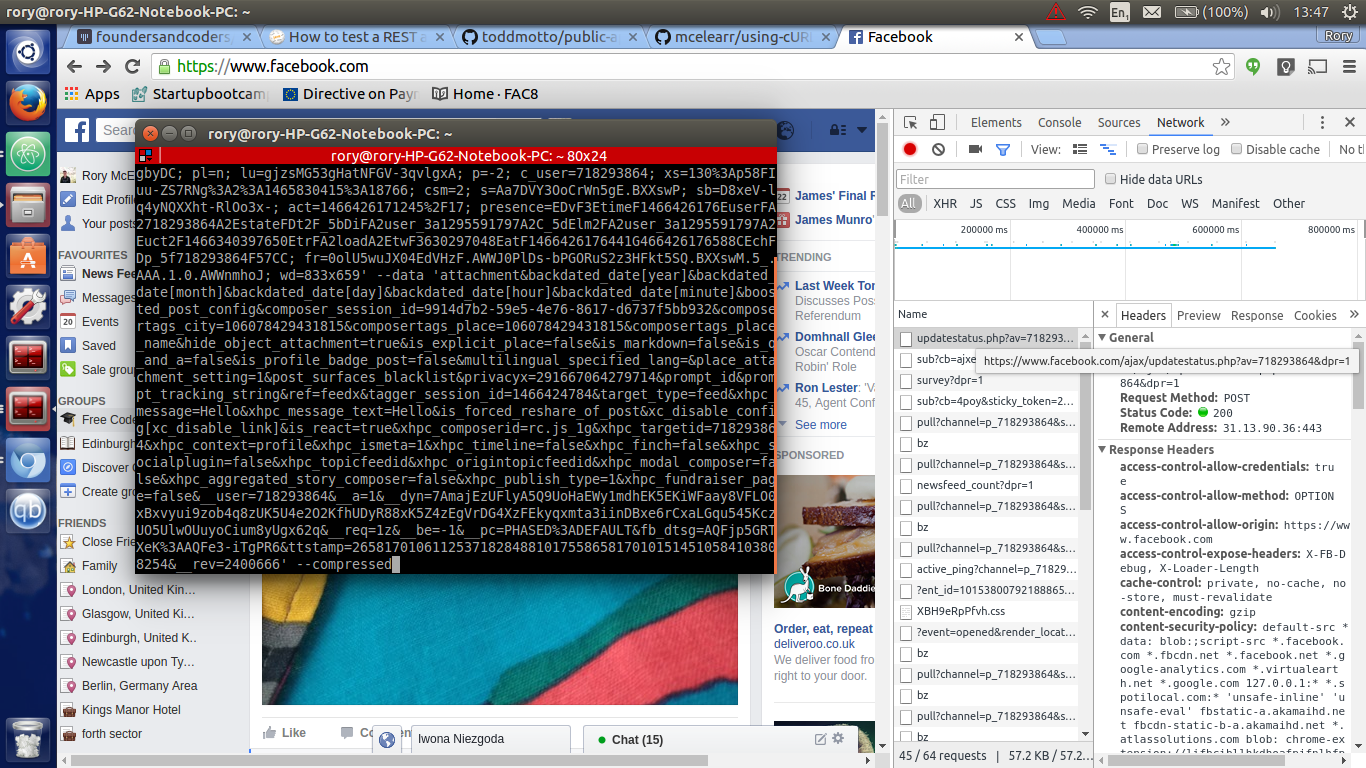Tick the checkbox beside updatestatus.php request
The image size is (1366, 768).
906,339
